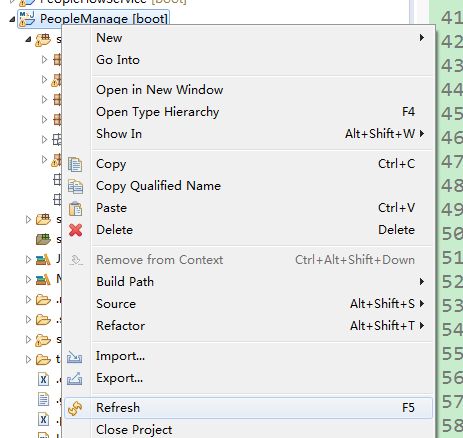Choose Open in New Window
Screen dimensions: 463x438
click(x=262, y=90)
